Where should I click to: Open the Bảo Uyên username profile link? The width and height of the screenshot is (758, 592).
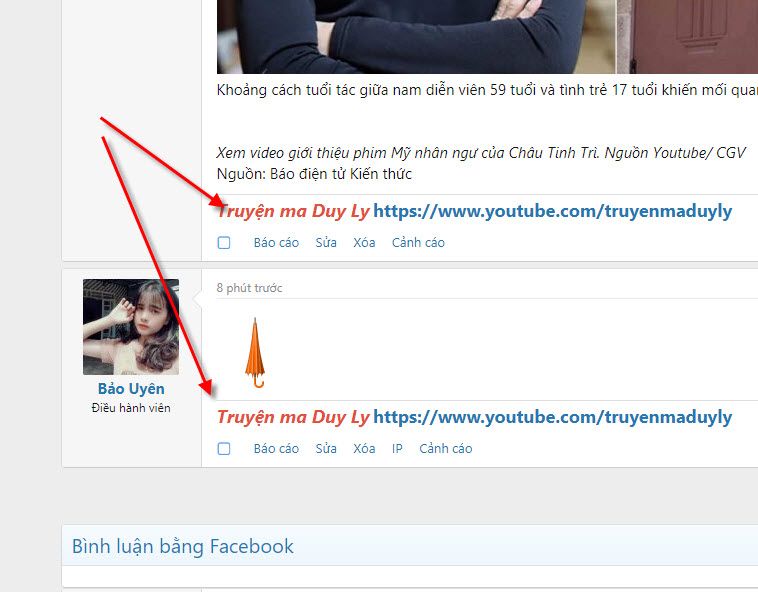click(131, 389)
